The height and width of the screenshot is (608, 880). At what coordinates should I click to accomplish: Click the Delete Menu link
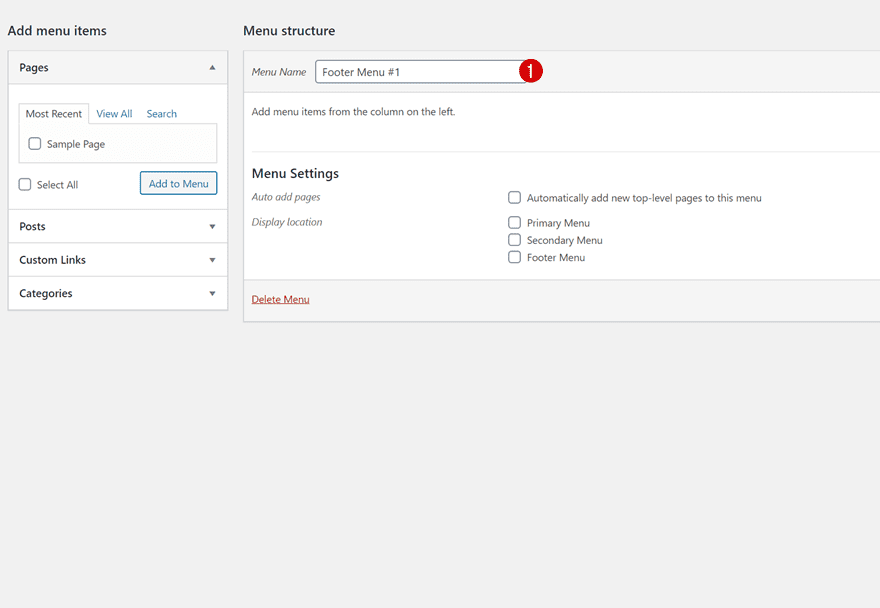pos(280,299)
